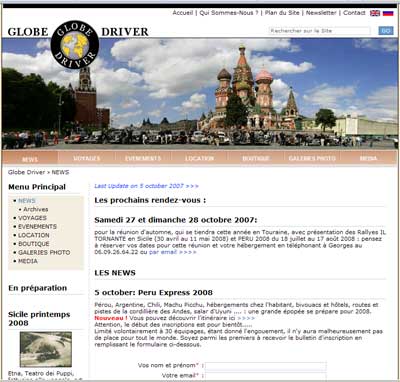Click the round Globe Driver logo
The image size is (400, 382).
coord(75,45)
